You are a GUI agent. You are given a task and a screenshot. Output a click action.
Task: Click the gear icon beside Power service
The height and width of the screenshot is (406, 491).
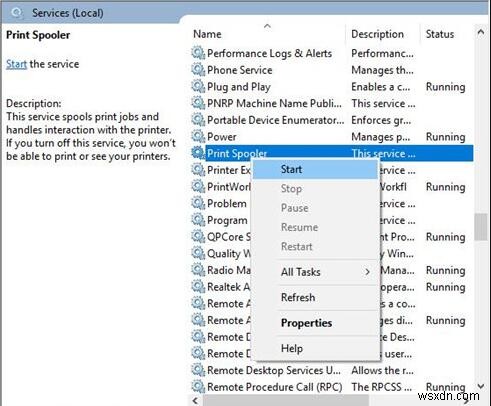coord(198,136)
